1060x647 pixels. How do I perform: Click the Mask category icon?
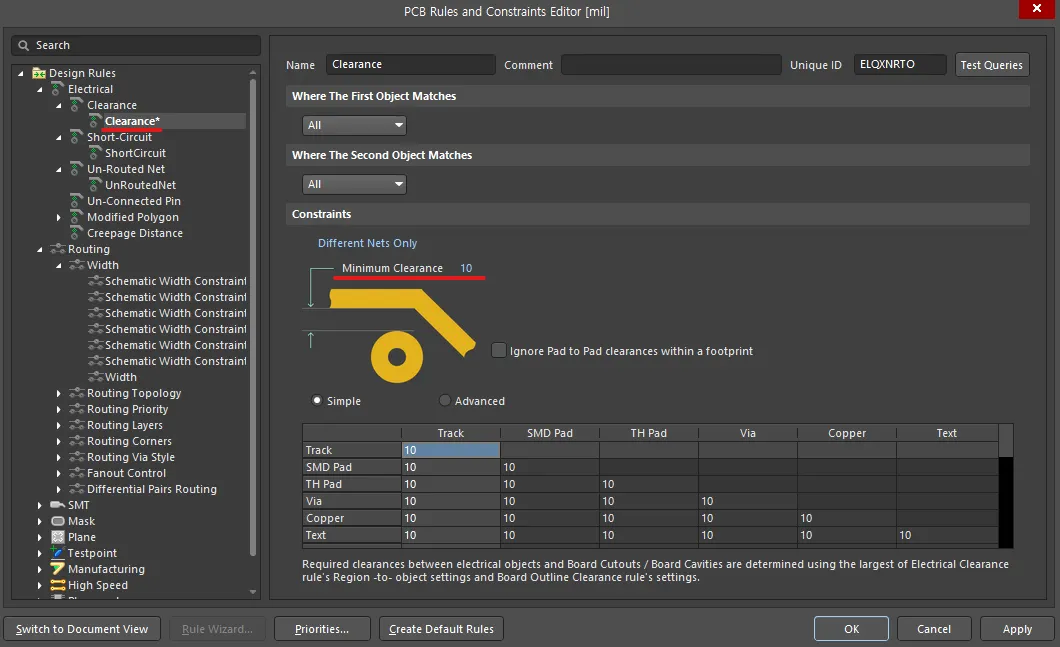point(58,521)
